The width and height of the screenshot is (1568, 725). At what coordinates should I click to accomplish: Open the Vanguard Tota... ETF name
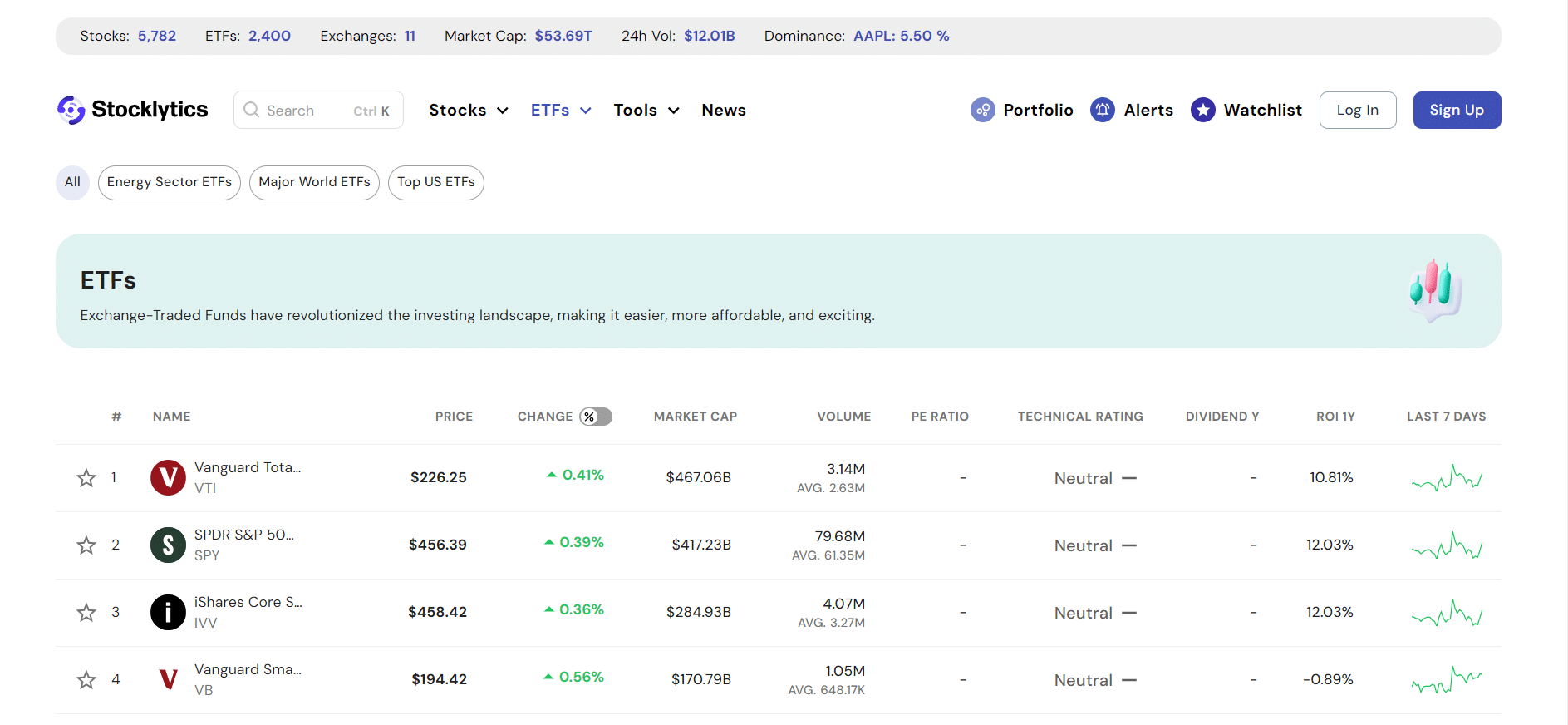coord(248,467)
